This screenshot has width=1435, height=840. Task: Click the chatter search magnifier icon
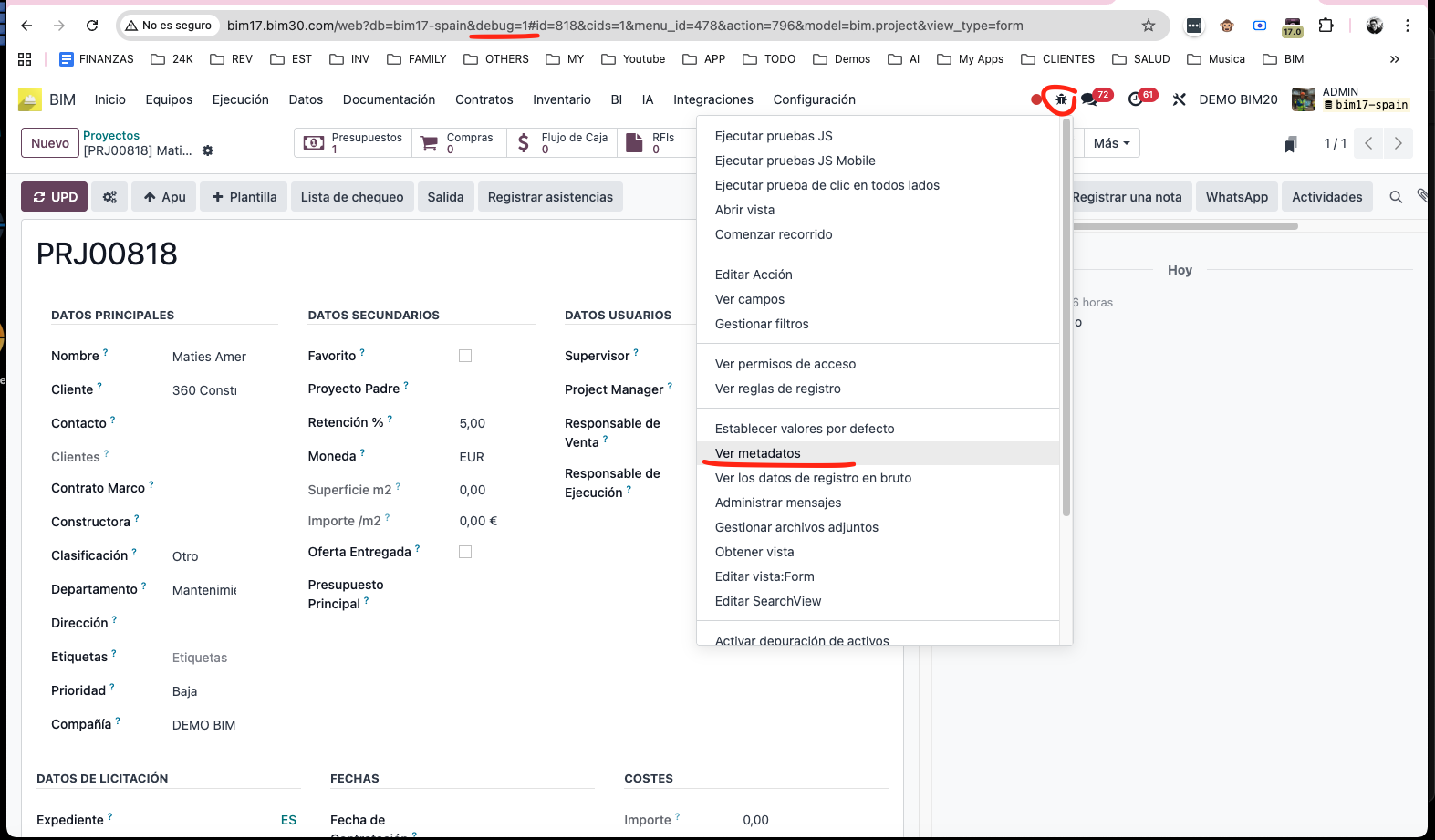coord(1396,197)
